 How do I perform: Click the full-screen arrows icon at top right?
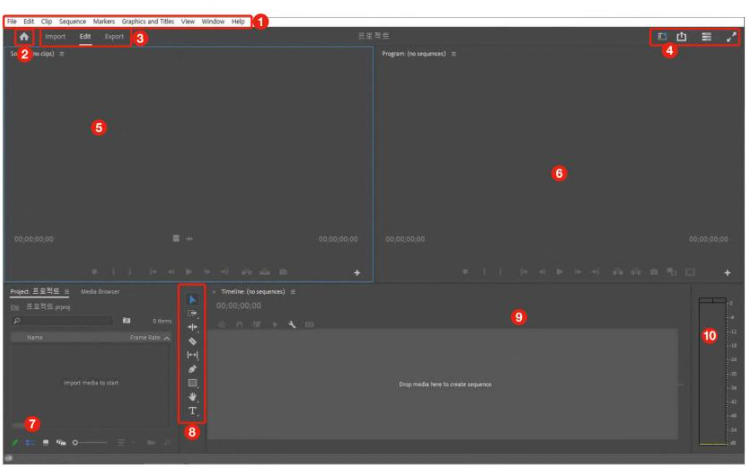pyautogui.click(x=731, y=37)
